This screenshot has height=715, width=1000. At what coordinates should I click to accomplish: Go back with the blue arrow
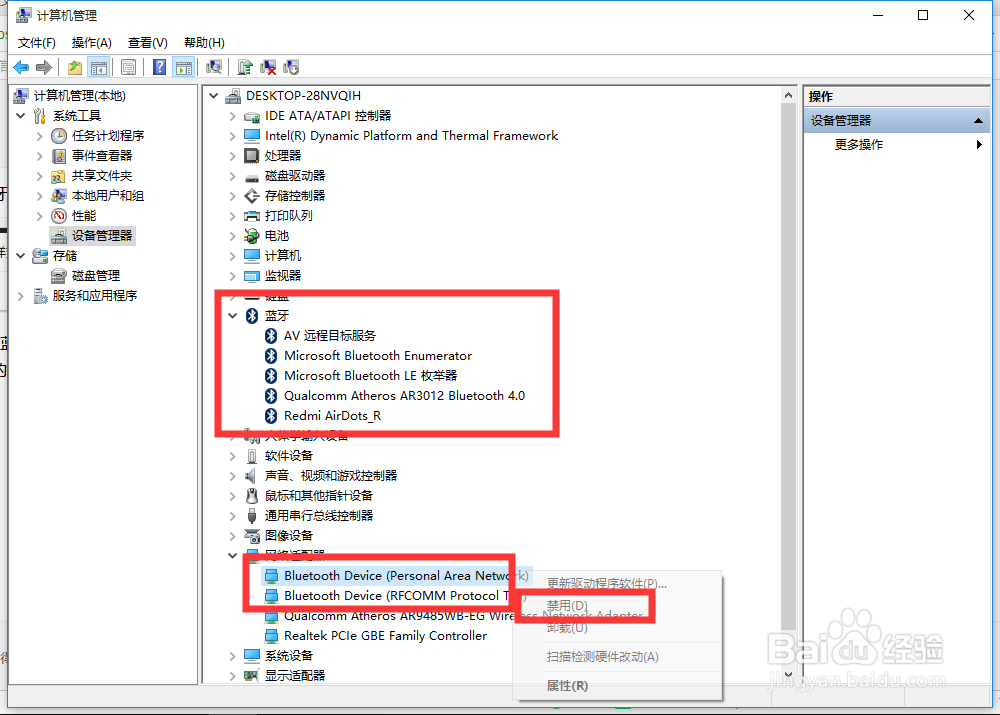click(21, 67)
